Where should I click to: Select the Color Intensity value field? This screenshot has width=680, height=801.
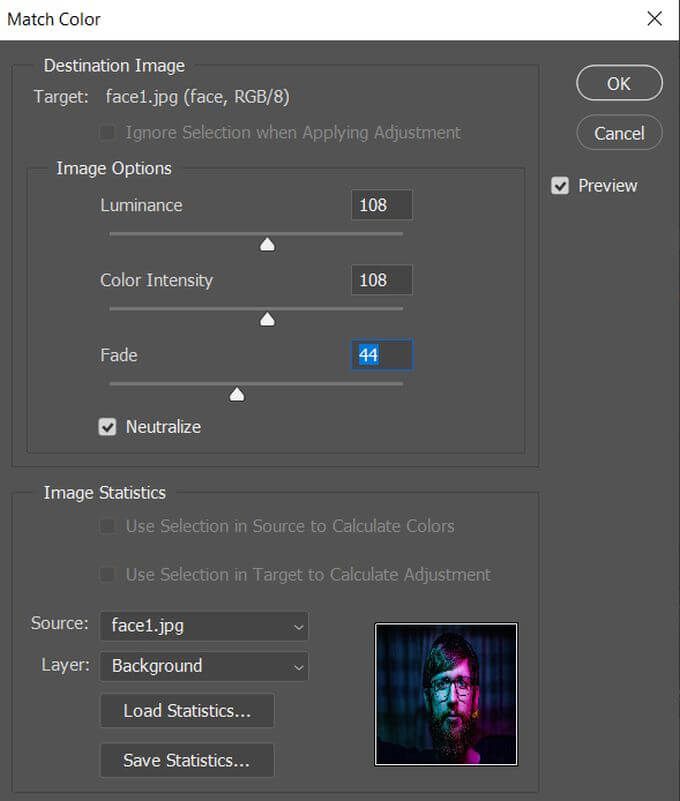click(x=381, y=280)
